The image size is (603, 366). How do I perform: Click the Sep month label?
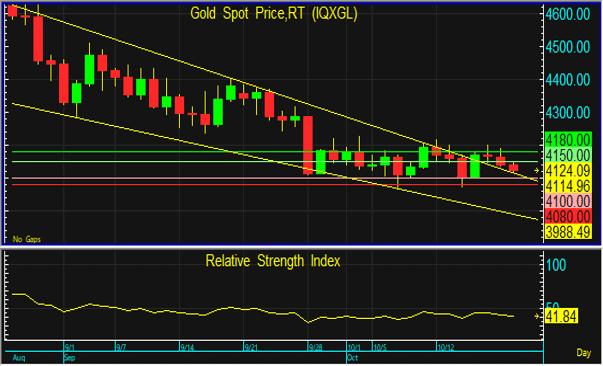[x=70, y=358]
